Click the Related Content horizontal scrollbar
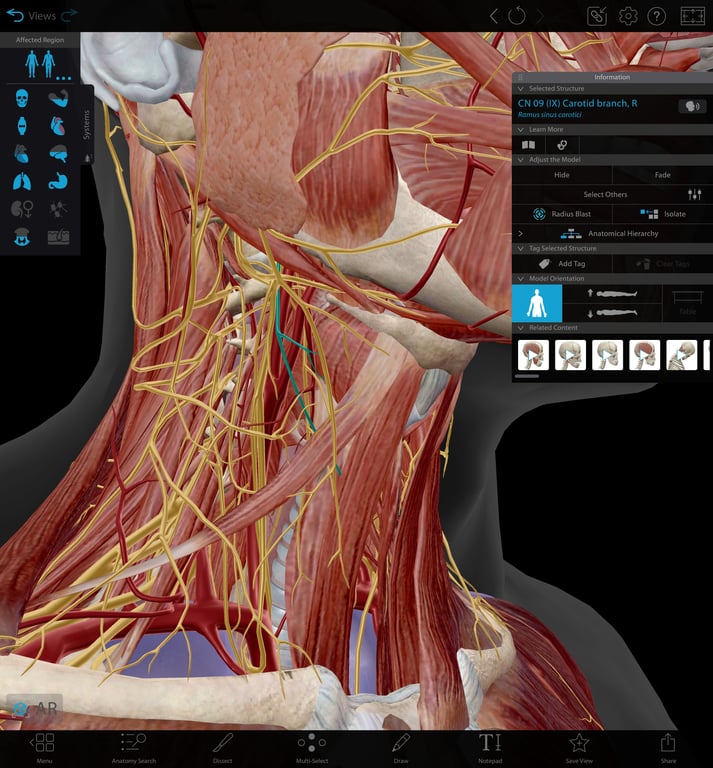 click(x=527, y=376)
